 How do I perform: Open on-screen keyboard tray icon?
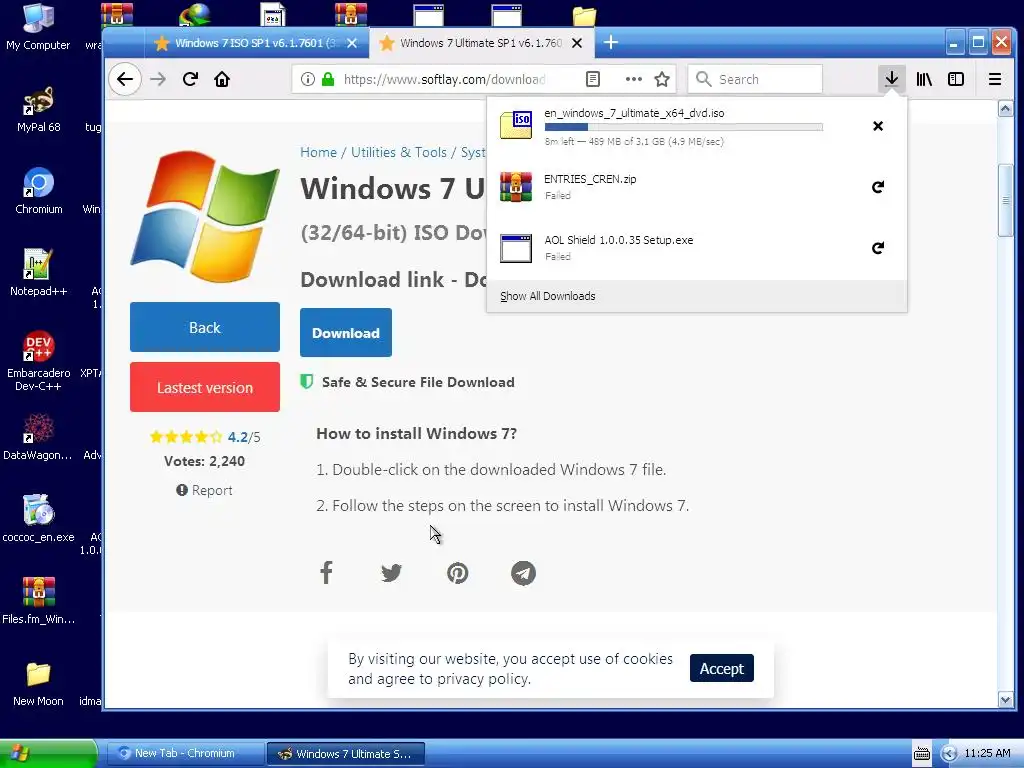click(x=921, y=754)
